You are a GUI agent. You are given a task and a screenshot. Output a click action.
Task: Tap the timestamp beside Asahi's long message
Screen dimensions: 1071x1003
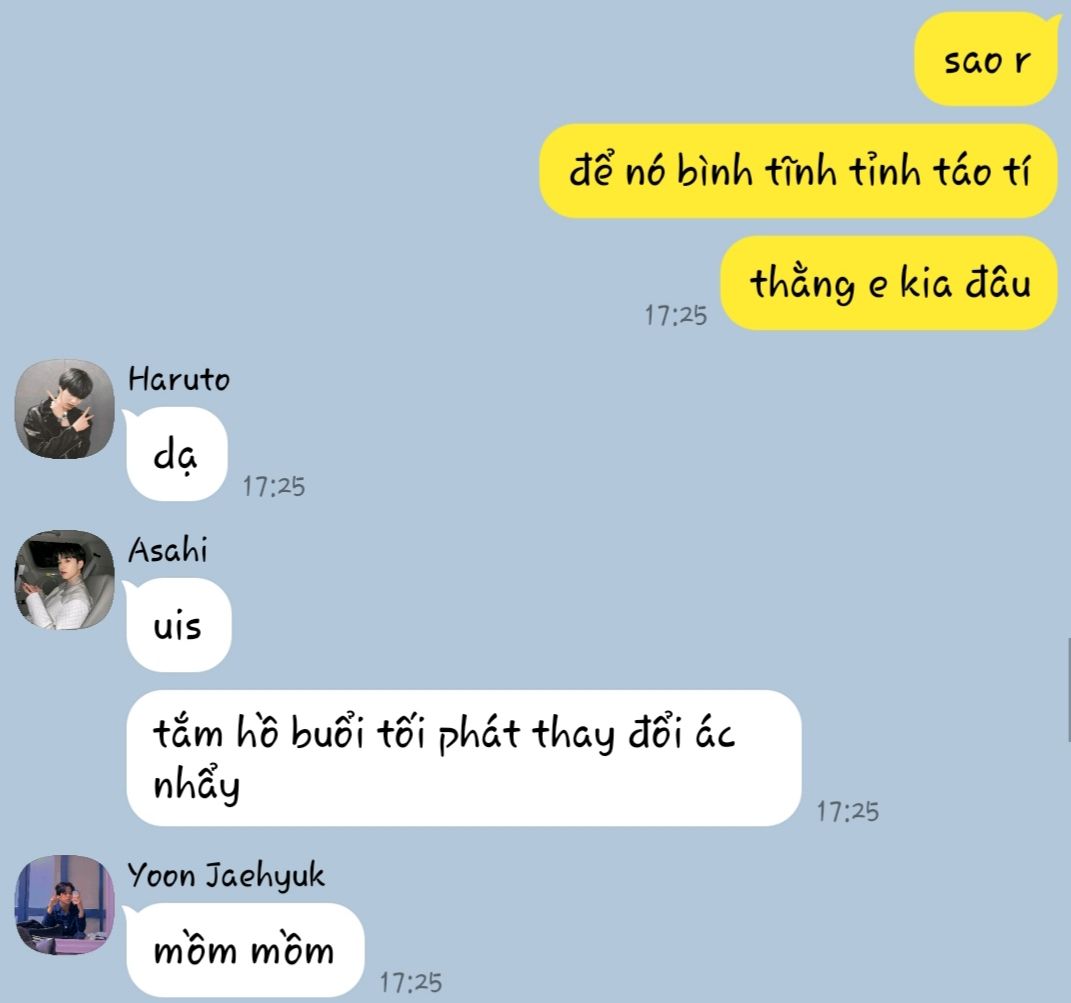[848, 812]
